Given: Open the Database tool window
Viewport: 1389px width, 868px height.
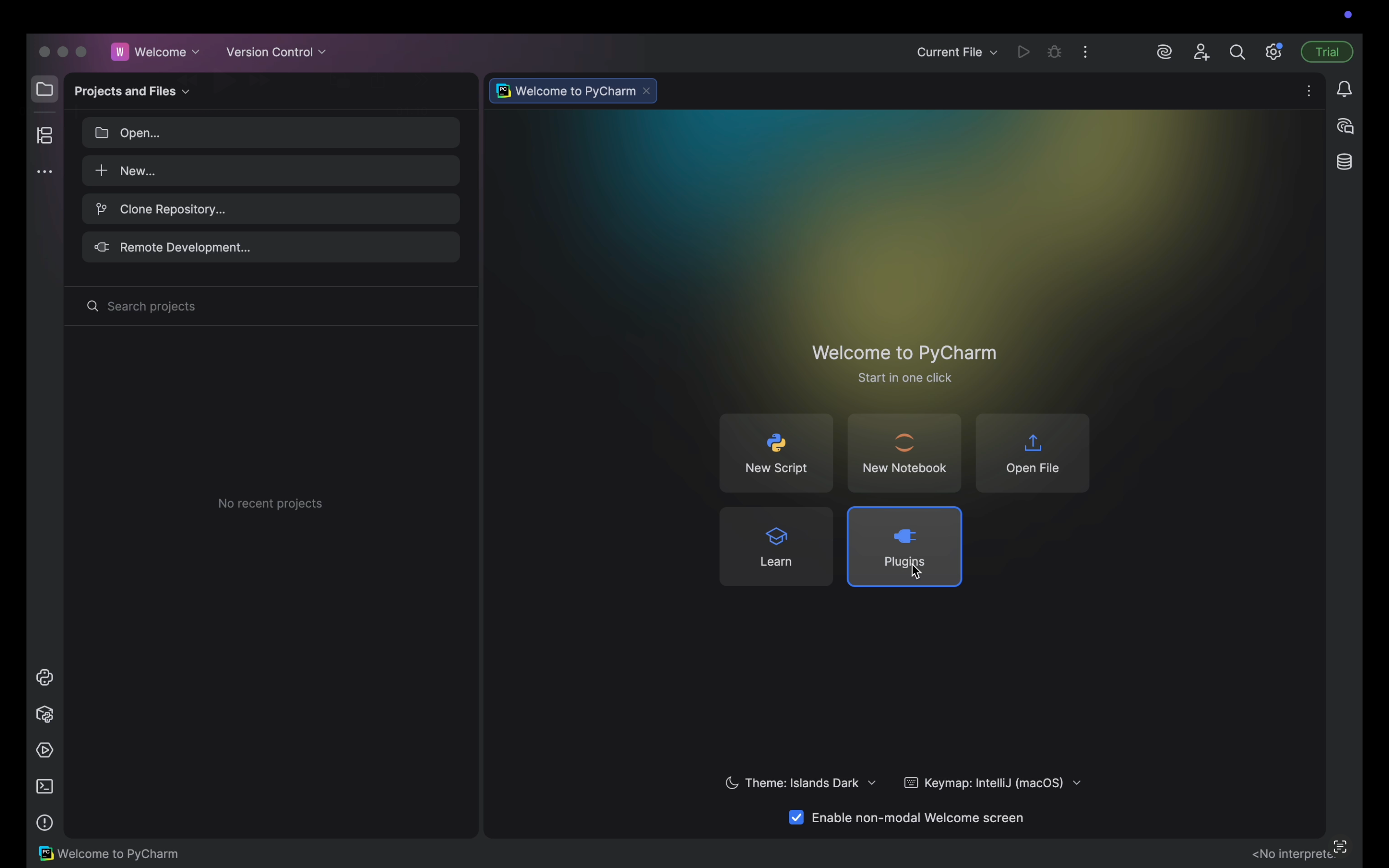Looking at the screenshot, I should click(x=1345, y=162).
